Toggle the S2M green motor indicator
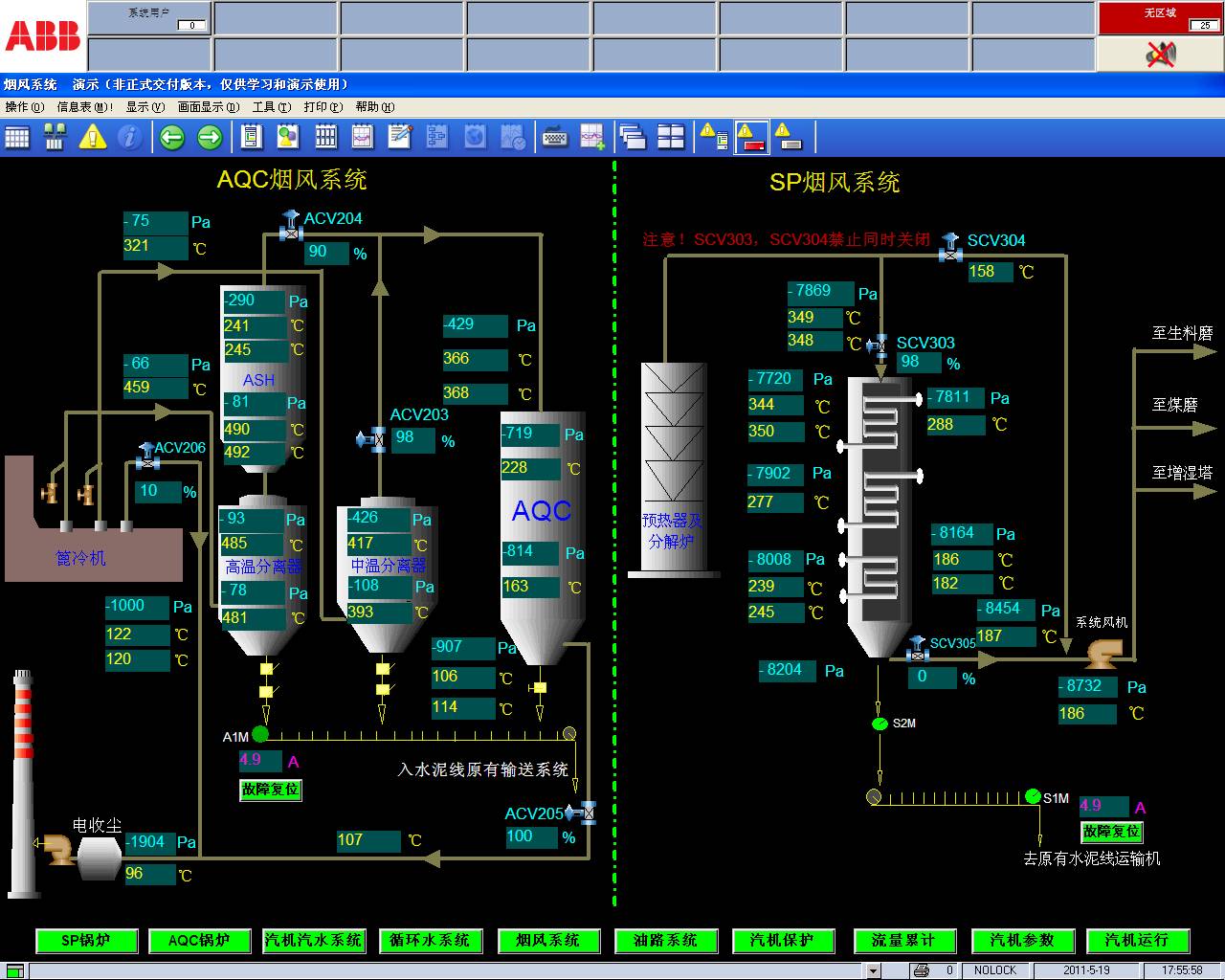Image resolution: width=1225 pixels, height=980 pixels. pyautogui.click(x=880, y=724)
